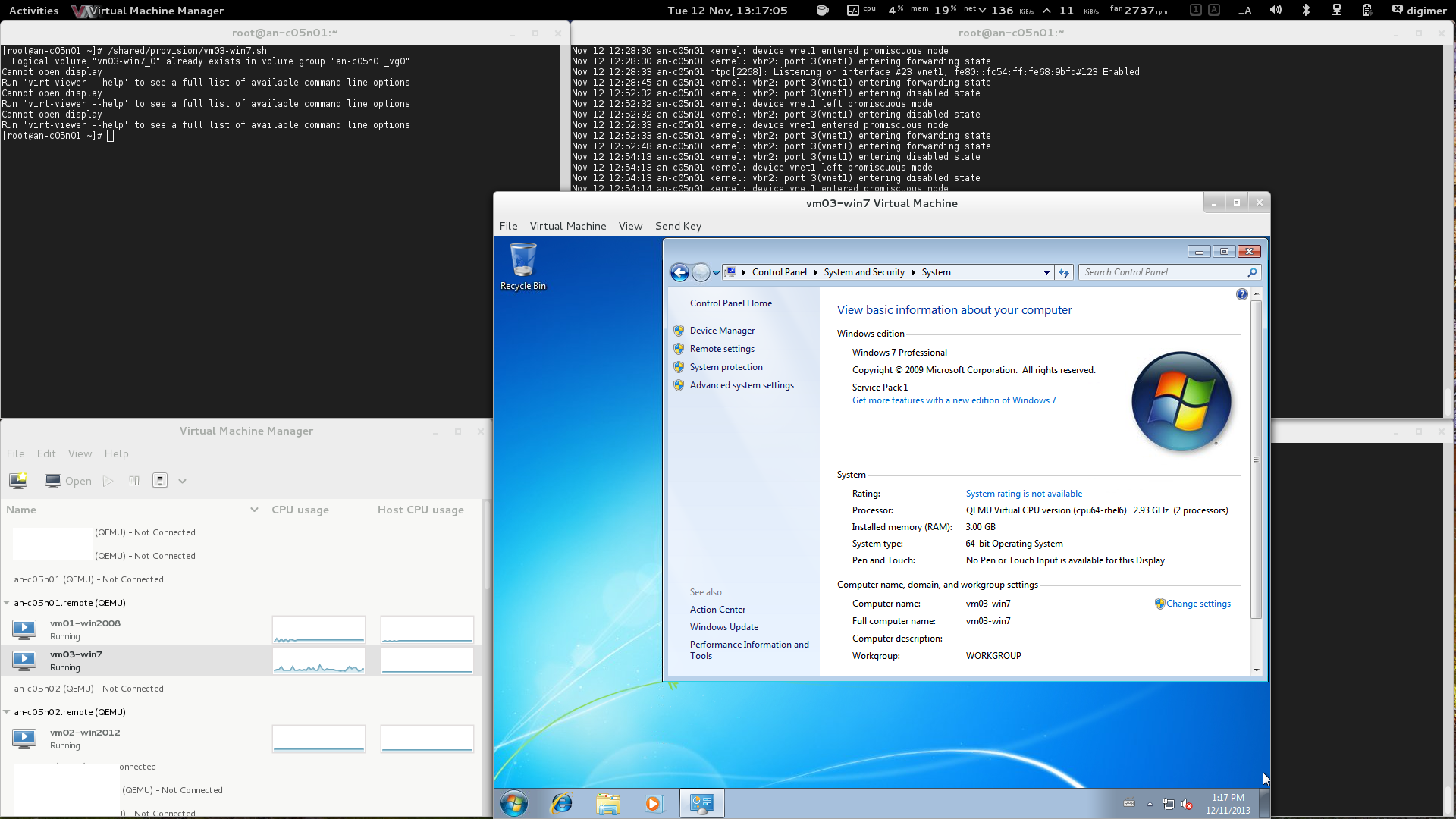The image size is (1456, 819).
Task: Click the Name column sort chevron
Action: (x=254, y=510)
